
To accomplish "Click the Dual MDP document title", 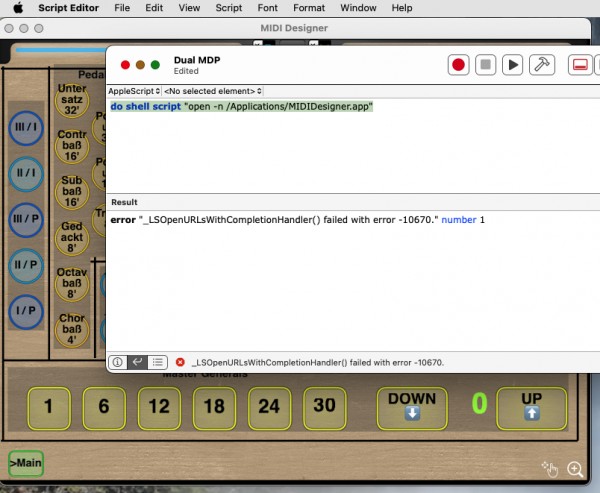I will (x=197, y=60).
